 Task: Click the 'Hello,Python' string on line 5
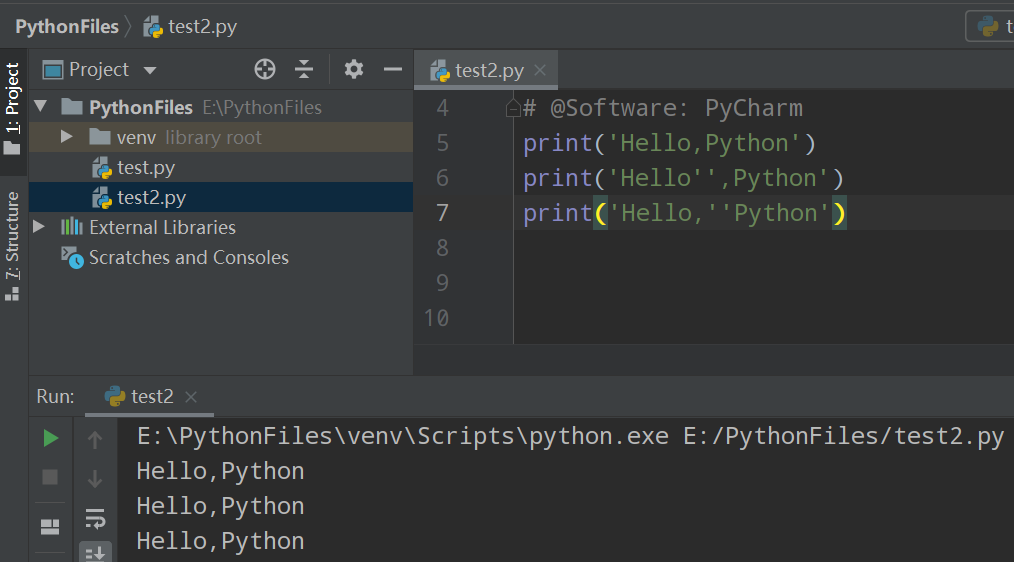click(x=704, y=143)
